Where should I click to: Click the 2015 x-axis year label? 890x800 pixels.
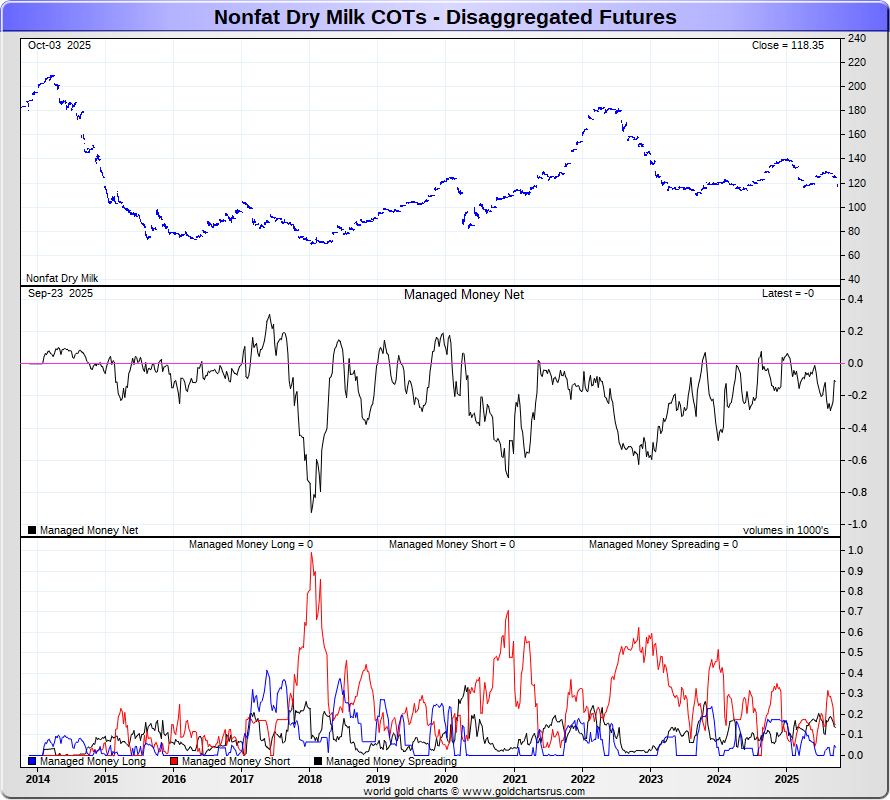coord(106,780)
